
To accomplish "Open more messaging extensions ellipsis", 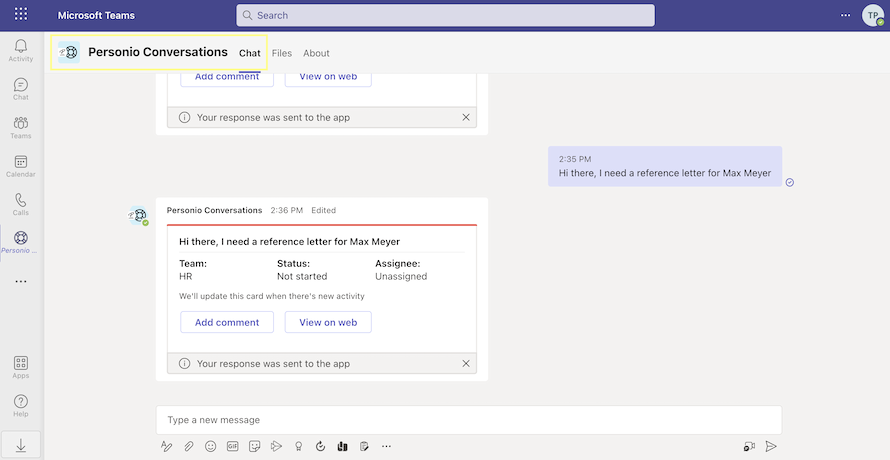I will (387, 446).
